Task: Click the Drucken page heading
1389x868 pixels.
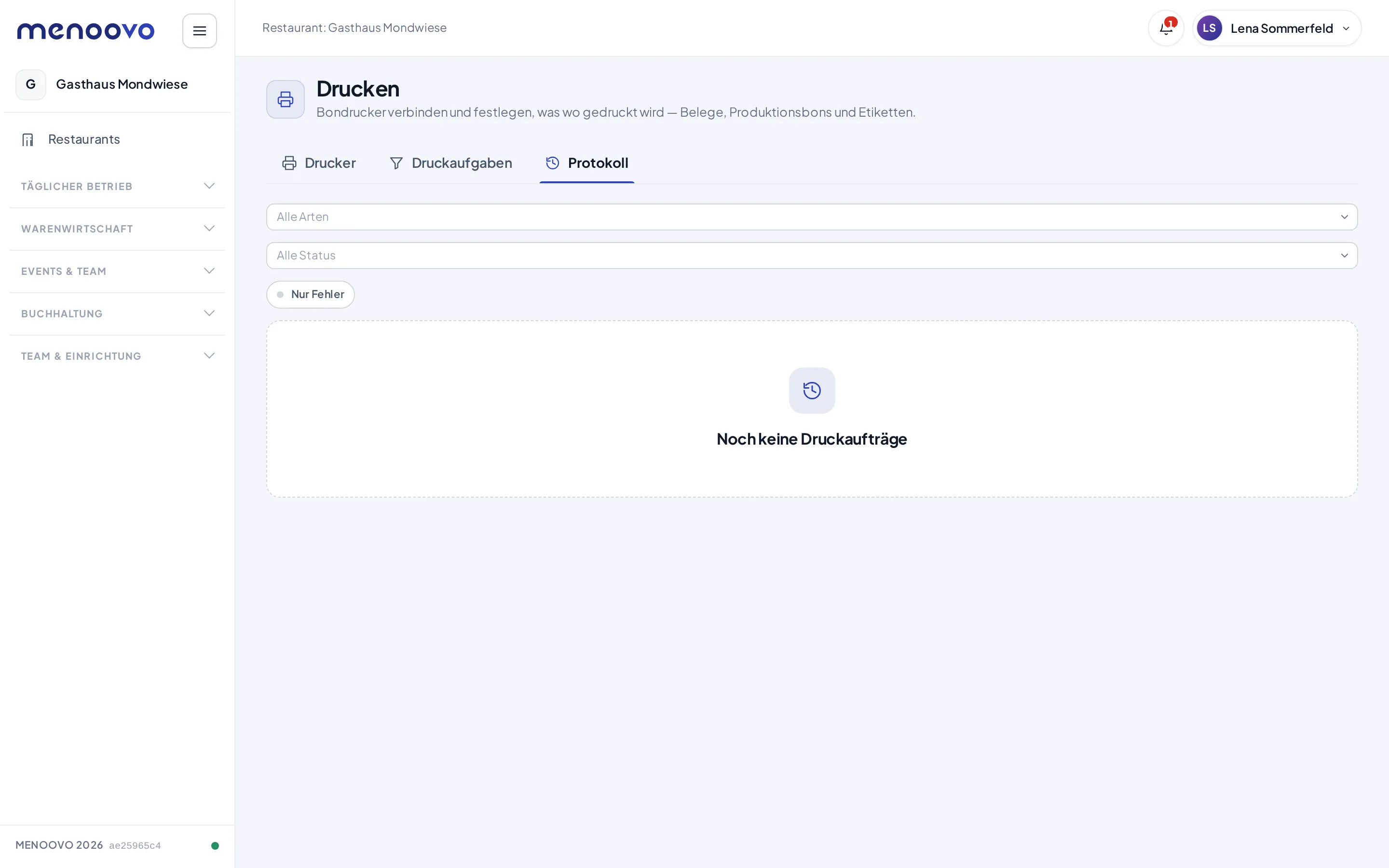Action: [x=357, y=89]
